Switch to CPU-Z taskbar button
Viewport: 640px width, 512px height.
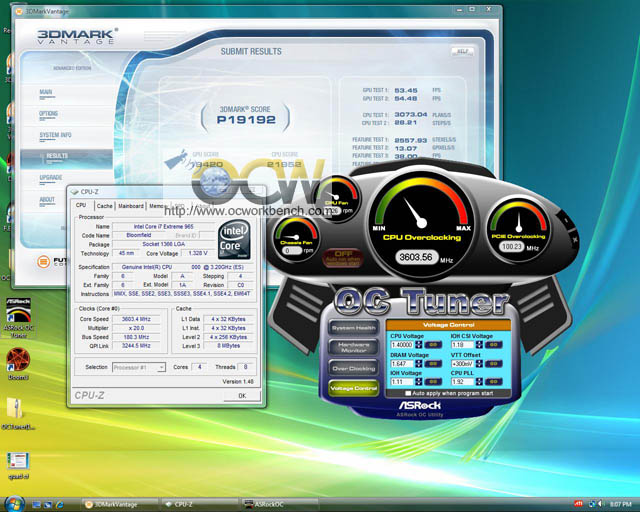click(199, 505)
